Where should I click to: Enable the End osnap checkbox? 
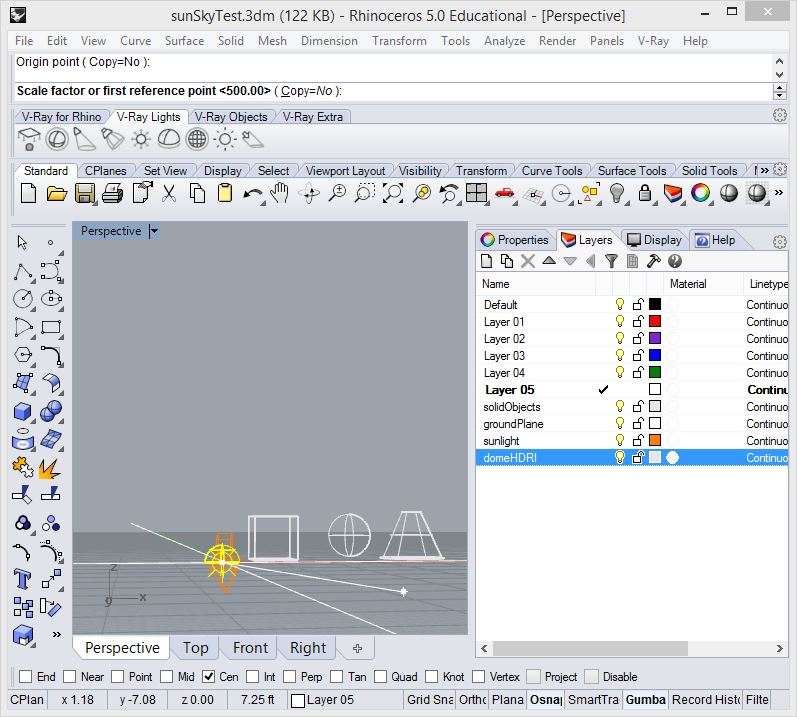tap(25, 677)
